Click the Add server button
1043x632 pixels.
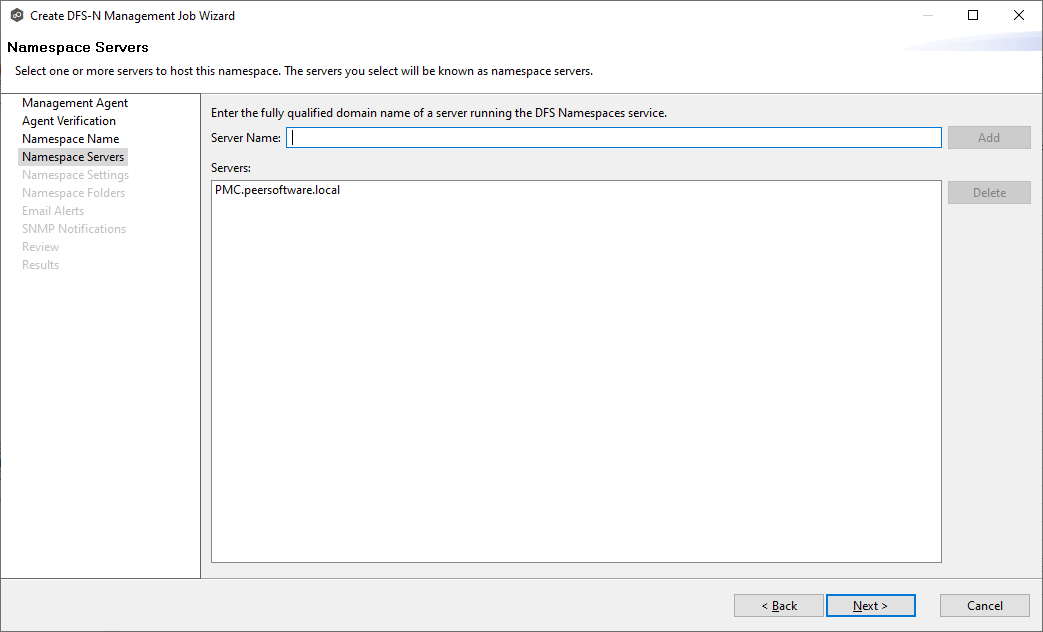click(988, 138)
